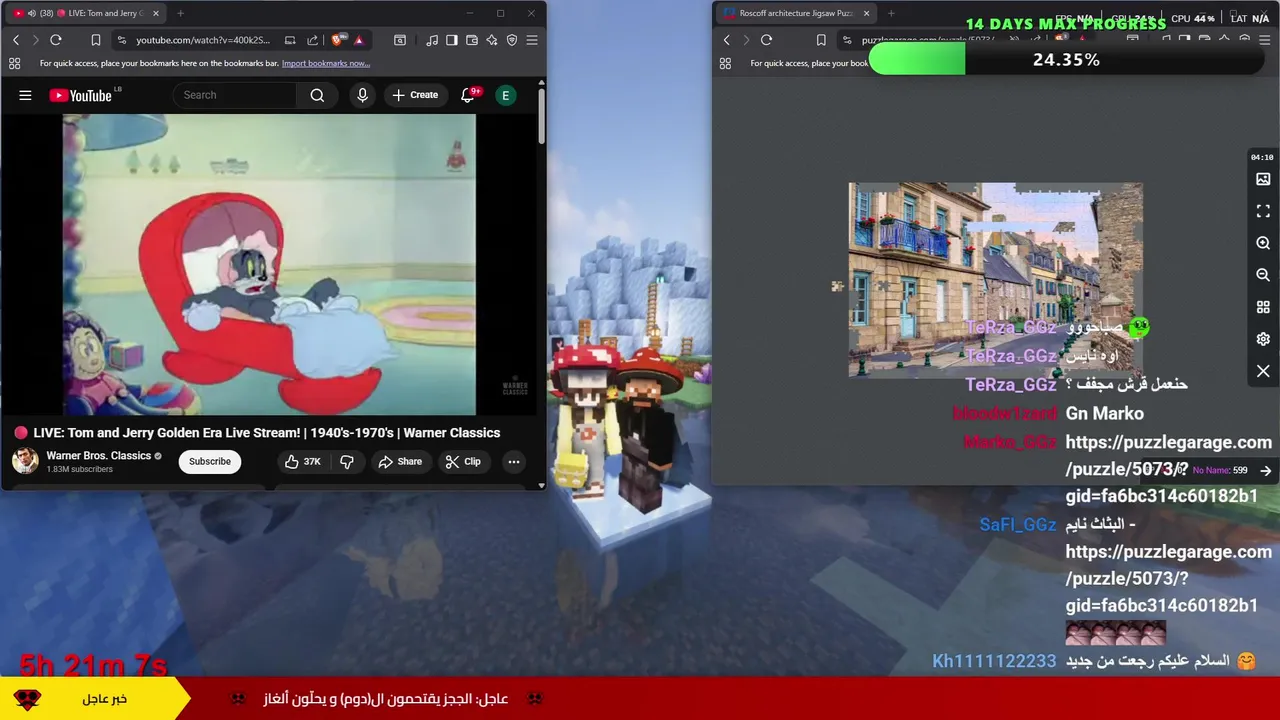Subscribe to Warner Bros. Classics
This screenshot has height=720, width=1280.
coord(210,461)
